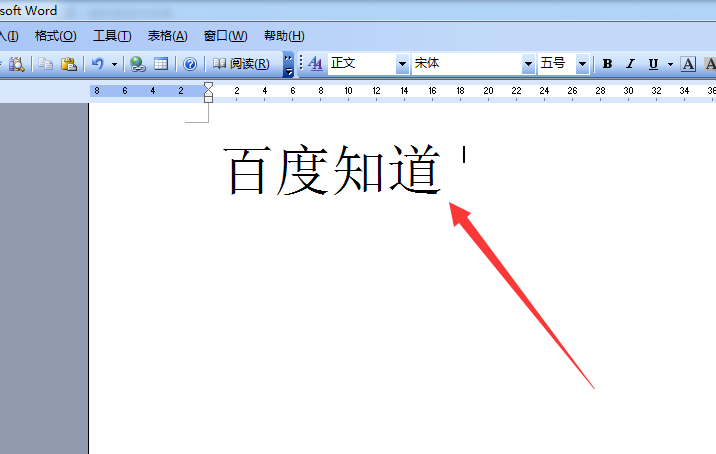Click the style box showing 正文
716x454 pixels.
pos(361,63)
